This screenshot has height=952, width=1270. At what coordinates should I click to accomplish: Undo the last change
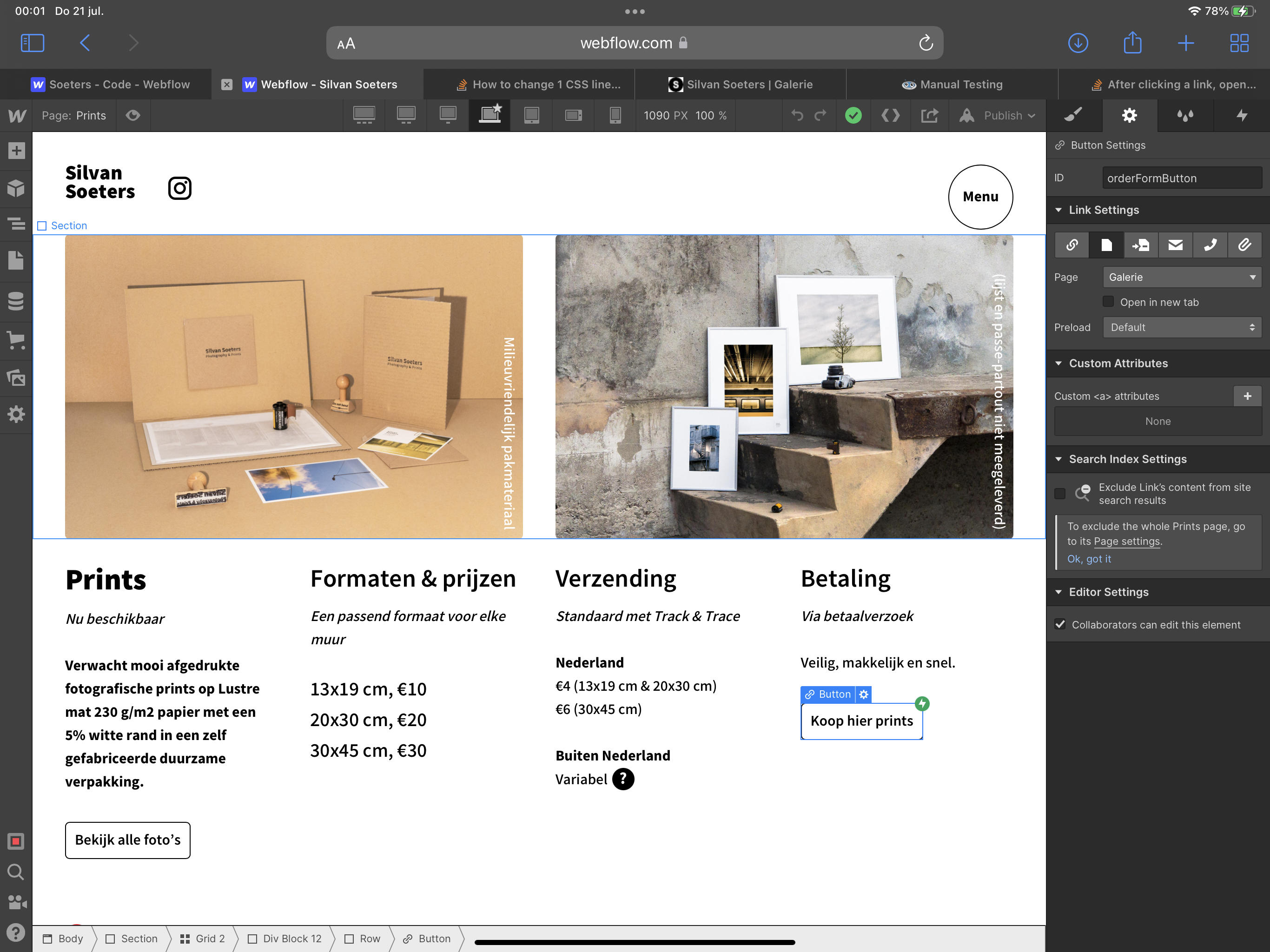pyautogui.click(x=797, y=115)
